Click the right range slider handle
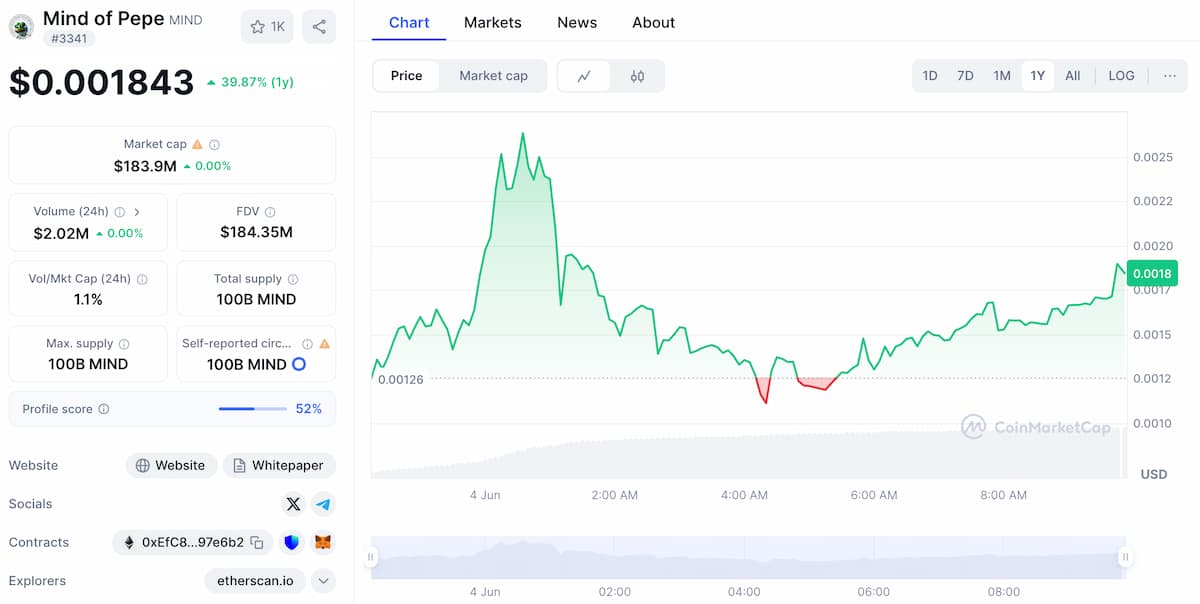The width and height of the screenshot is (1200, 604). pos(1125,557)
